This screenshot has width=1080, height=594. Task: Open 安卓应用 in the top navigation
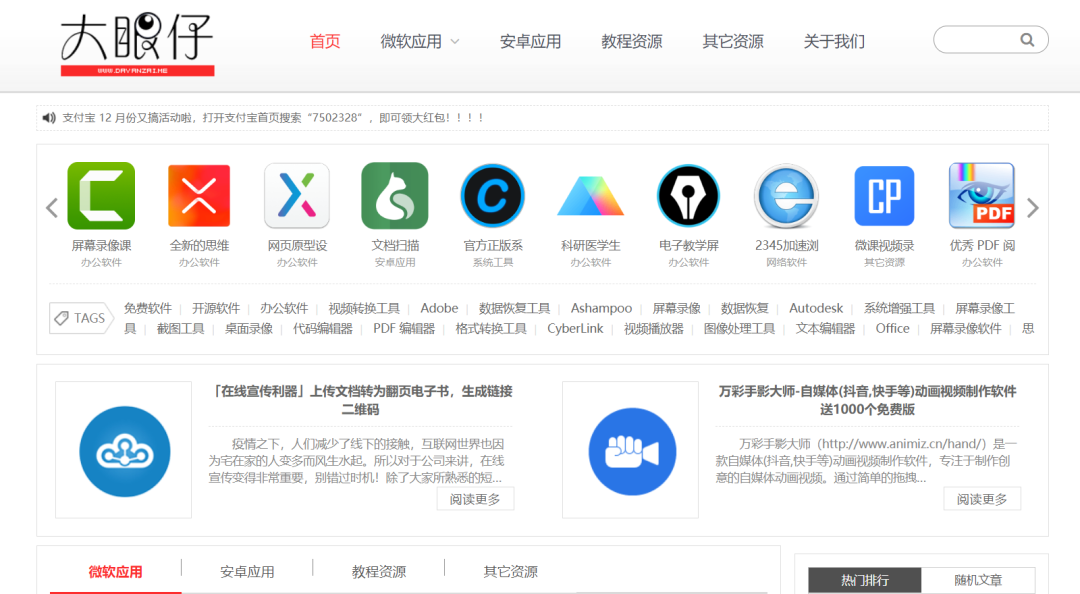coord(530,42)
